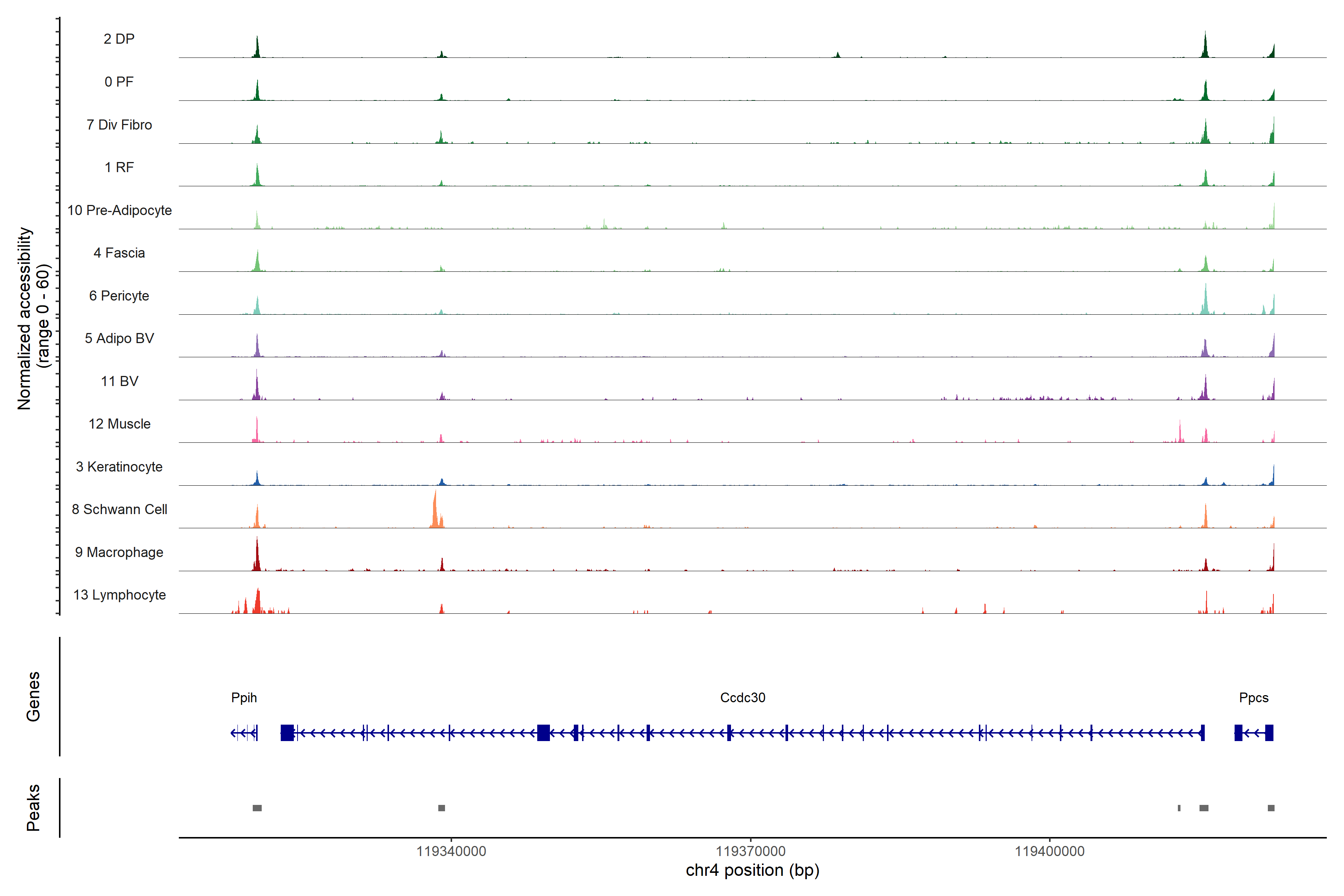Click the Genes panel label
Viewport: 1344px width, 896px height.
(x=33, y=697)
